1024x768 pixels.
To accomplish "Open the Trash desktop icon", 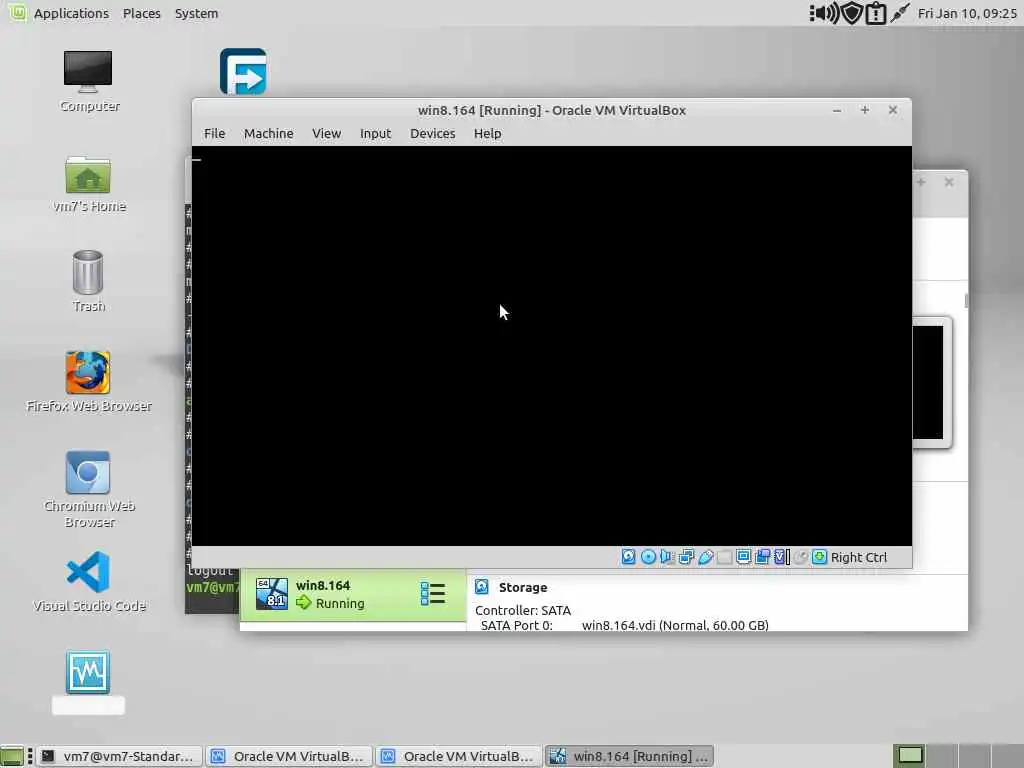I will [88, 281].
